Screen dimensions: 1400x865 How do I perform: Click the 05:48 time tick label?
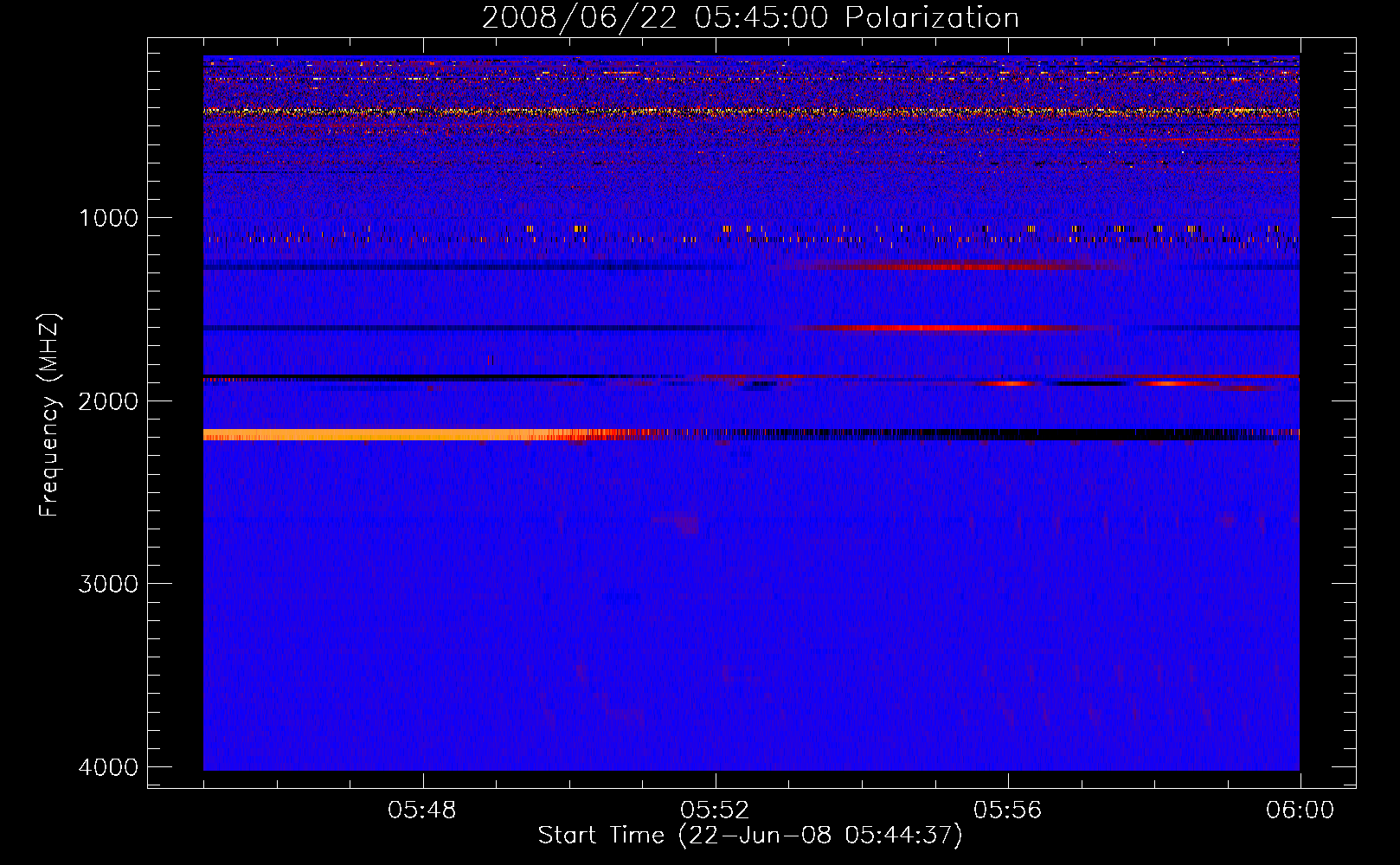[x=422, y=811]
